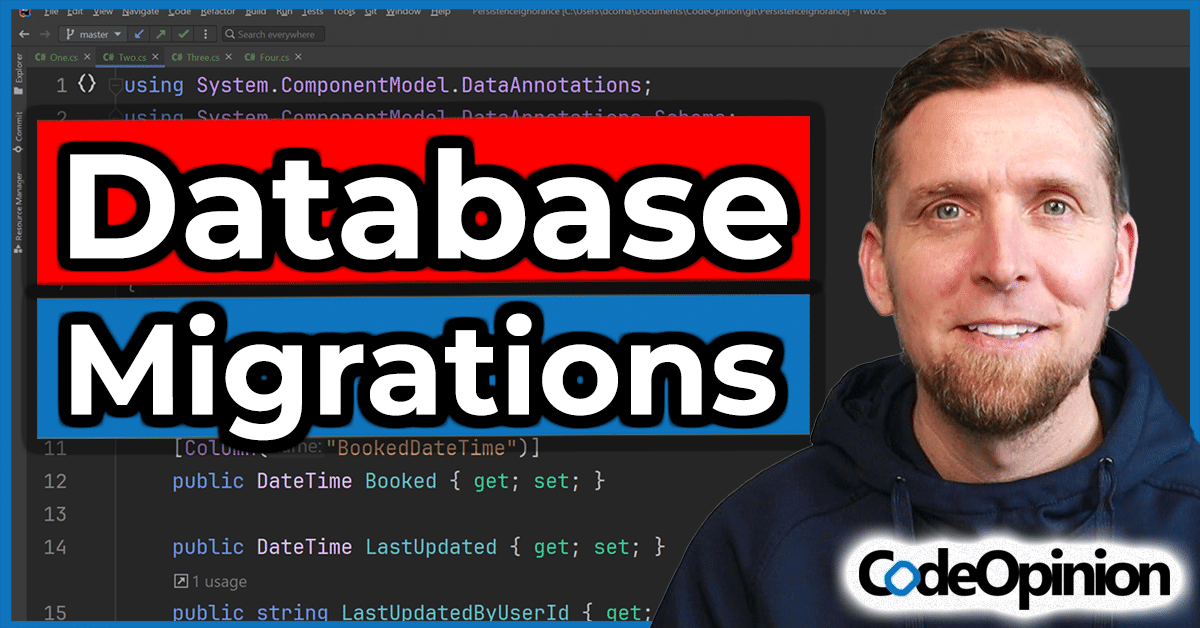Click the '1 usage' hint under LastUpdated

coord(210,581)
